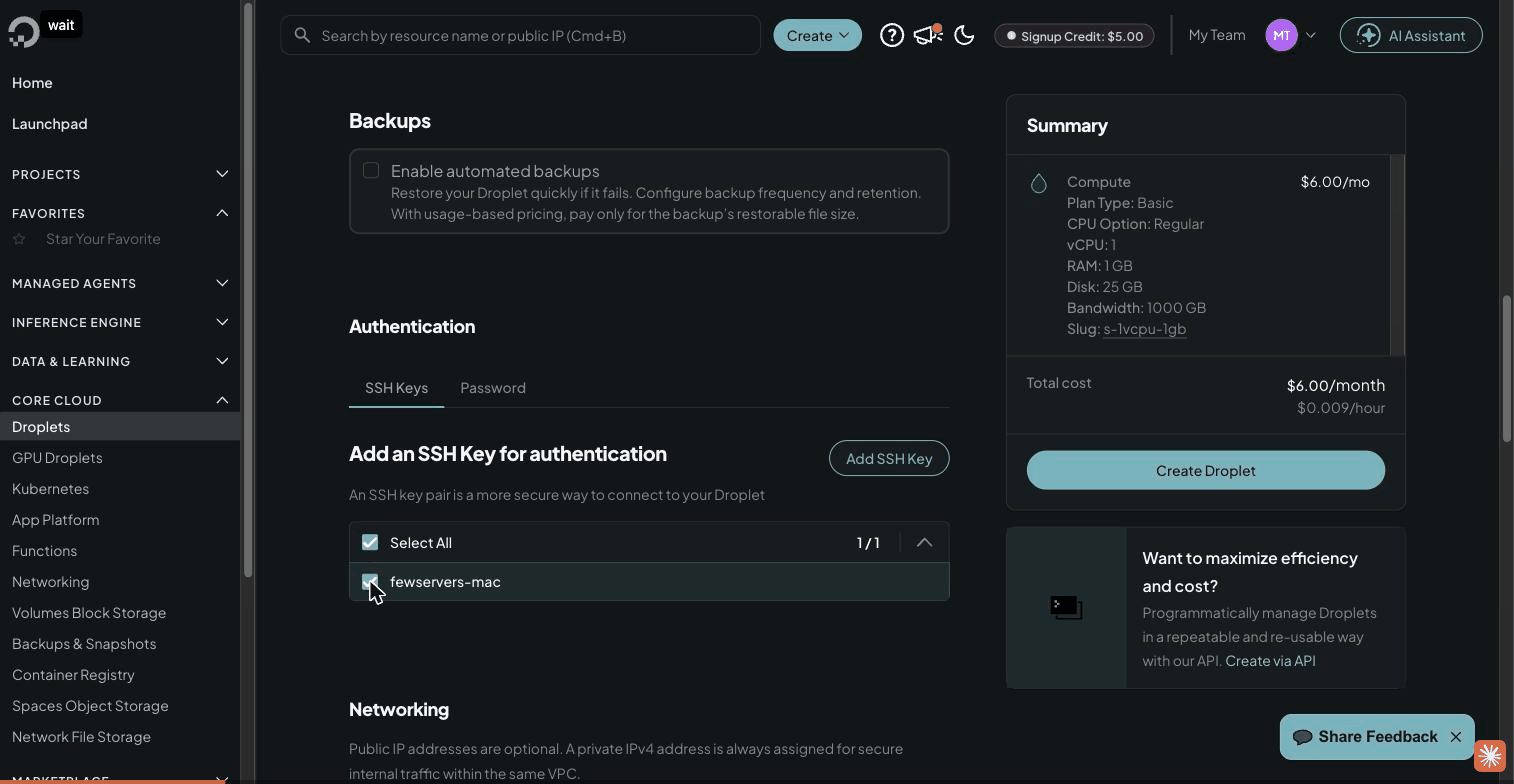Click the star icon beside Star Your Favorite
Image resolution: width=1514 pixels, height=784 pixels.
[x=19, y=239]
